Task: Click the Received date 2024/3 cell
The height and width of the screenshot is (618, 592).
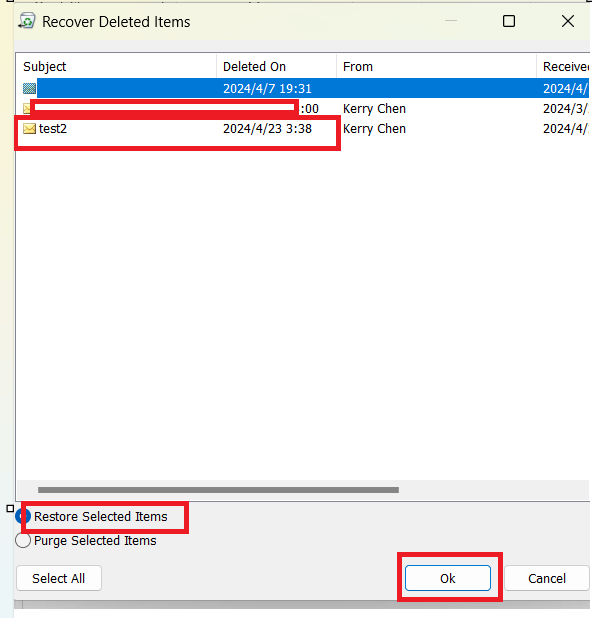Action: tap(566, 109)
